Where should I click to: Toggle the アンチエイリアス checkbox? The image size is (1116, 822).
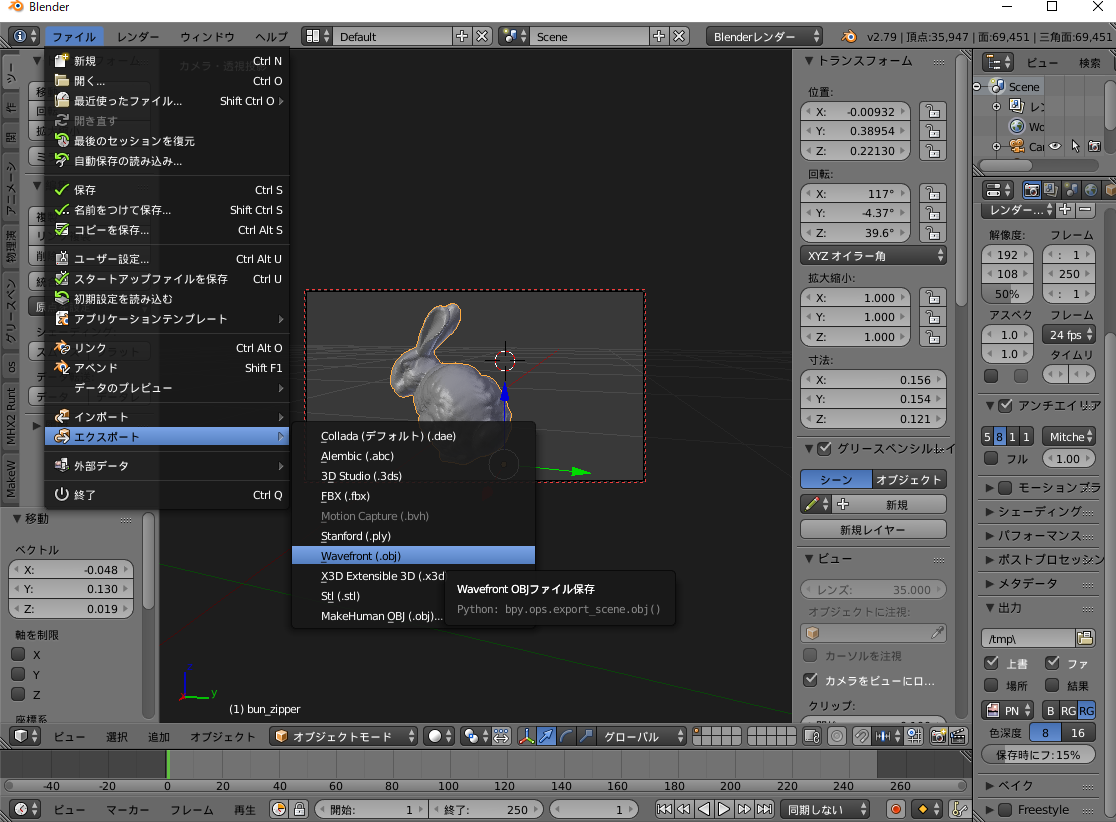pos(1005,406)
